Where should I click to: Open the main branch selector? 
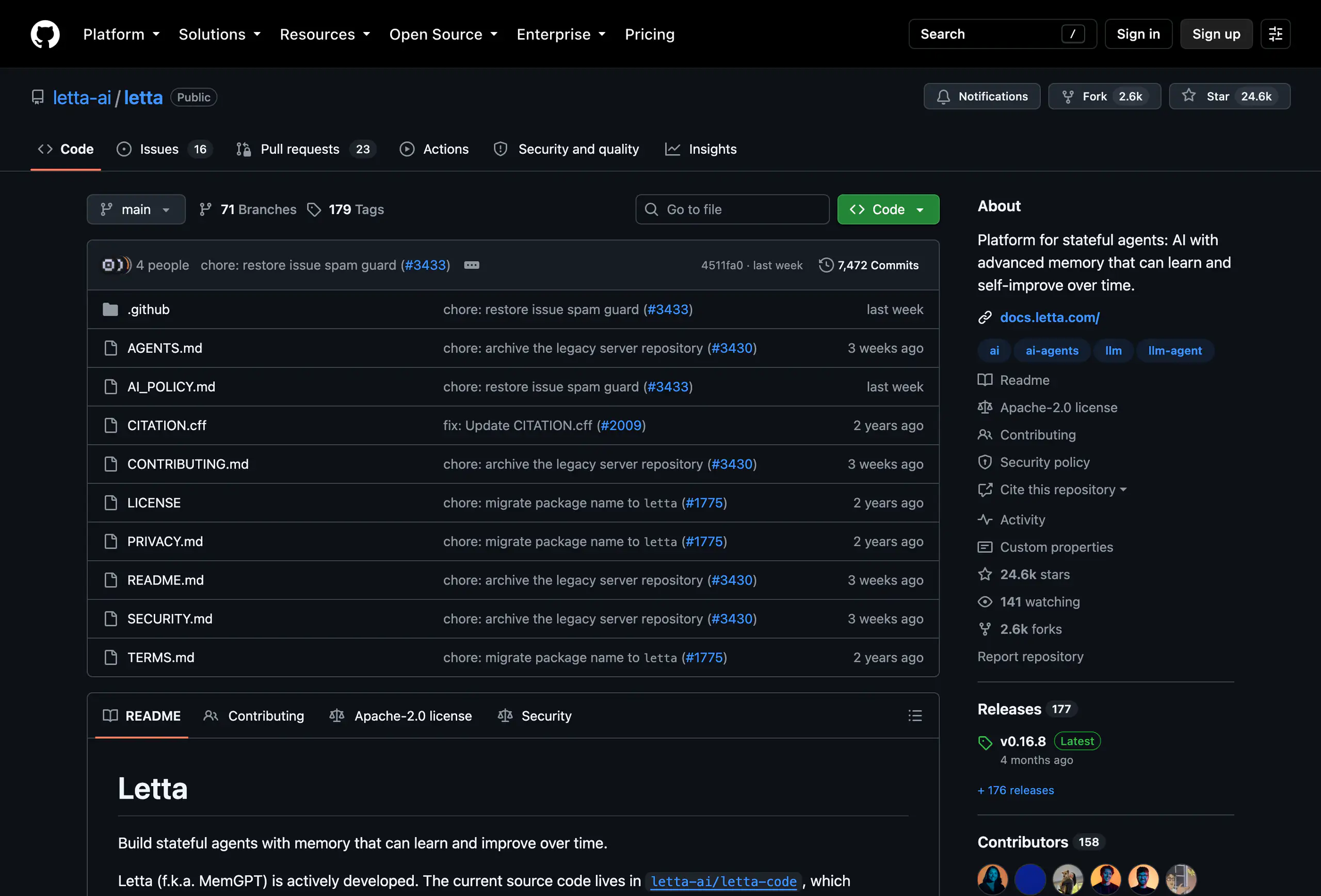pyautogui.click(x=136, y=209)
